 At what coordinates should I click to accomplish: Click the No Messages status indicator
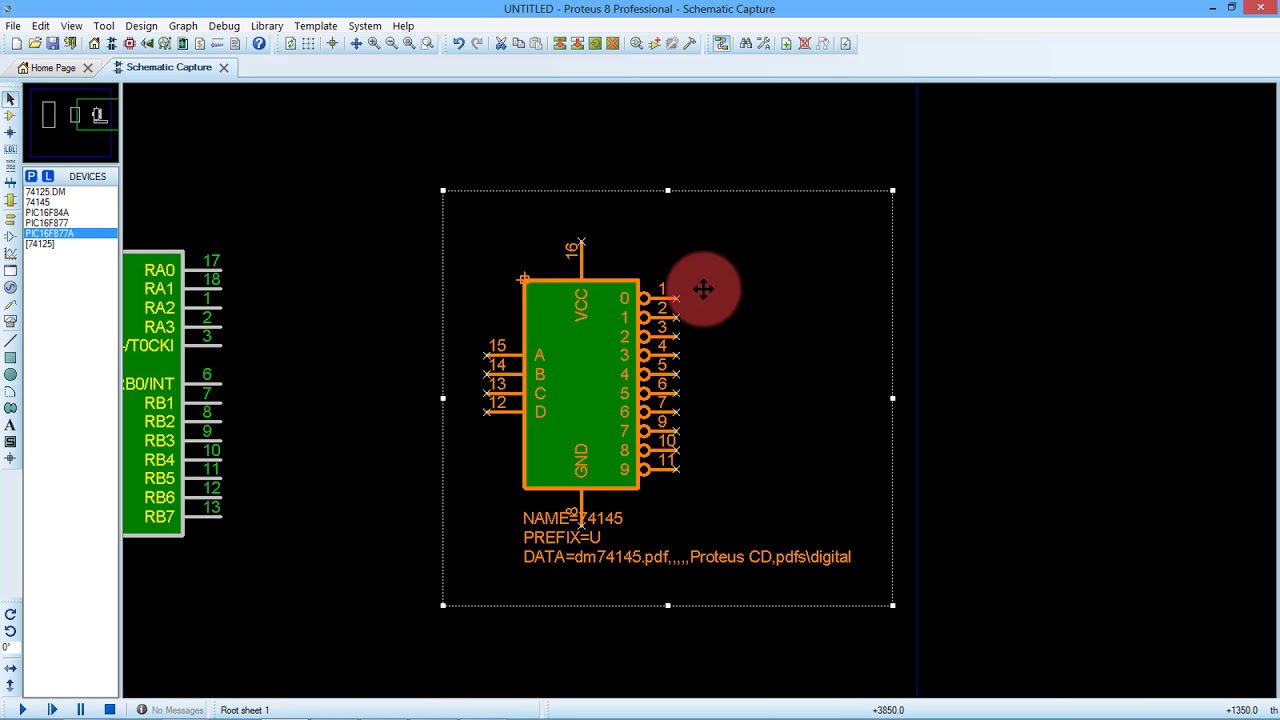(x=170, y=710)
